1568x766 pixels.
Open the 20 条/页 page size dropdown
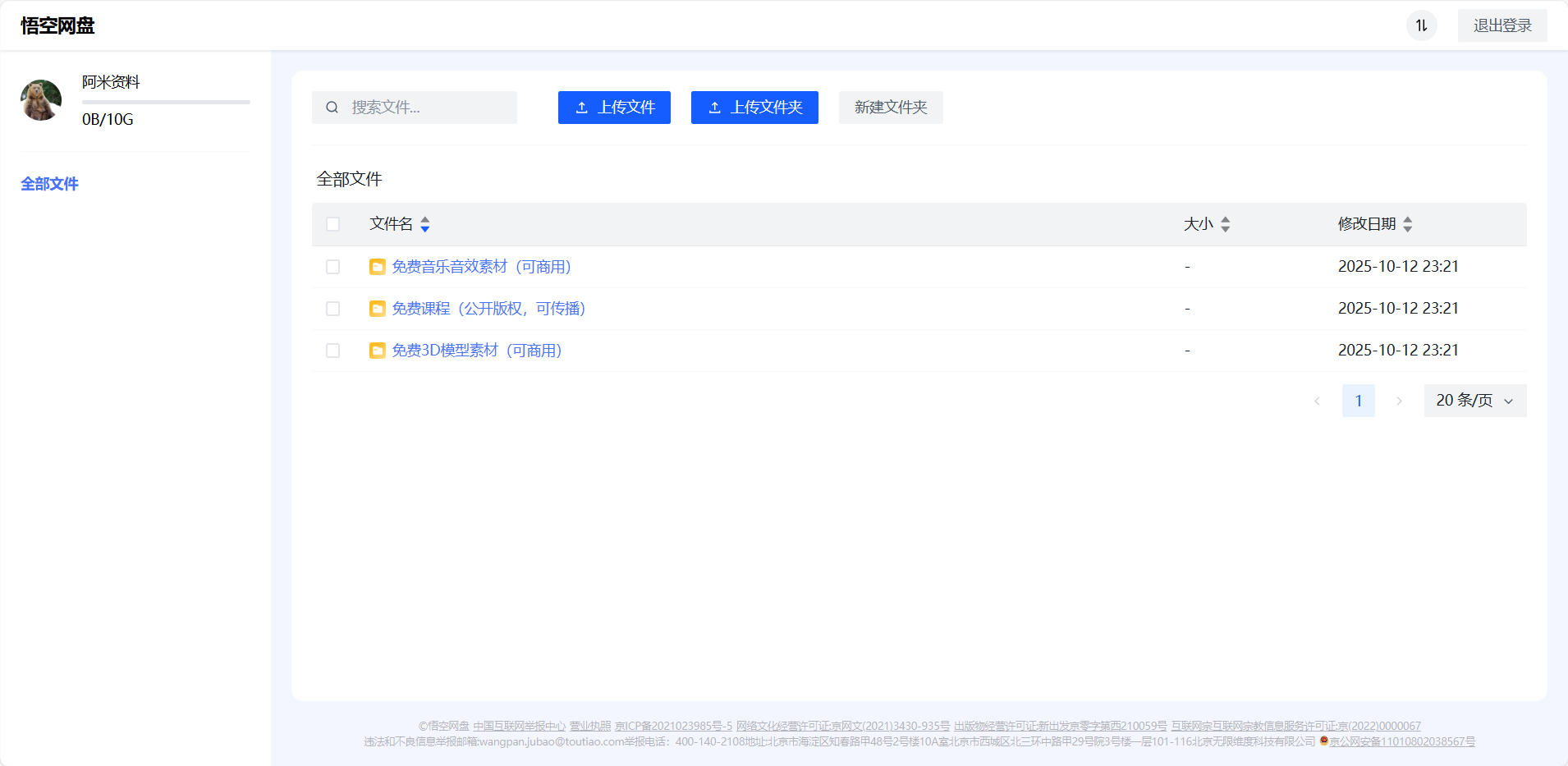(x=1474, y=400)
